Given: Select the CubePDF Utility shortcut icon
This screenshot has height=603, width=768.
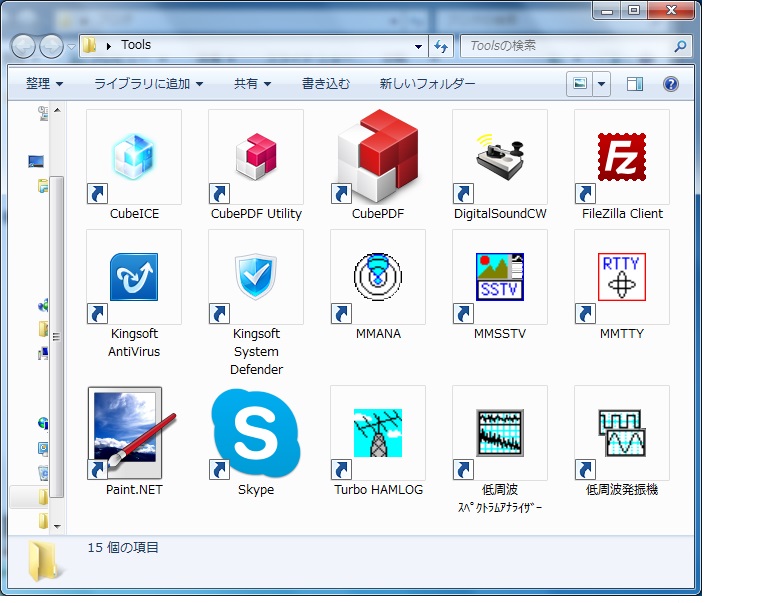Looking at the screenshot, I should point(256,157).
